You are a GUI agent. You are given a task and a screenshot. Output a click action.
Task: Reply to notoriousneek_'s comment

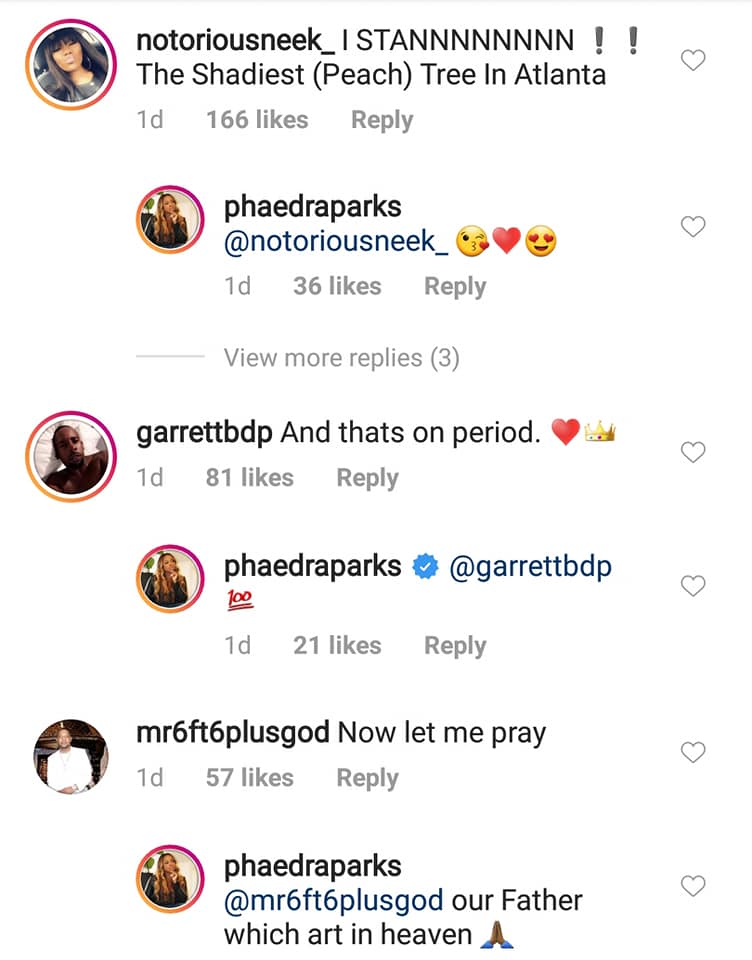pyautogui.click(x=381, y=120)
